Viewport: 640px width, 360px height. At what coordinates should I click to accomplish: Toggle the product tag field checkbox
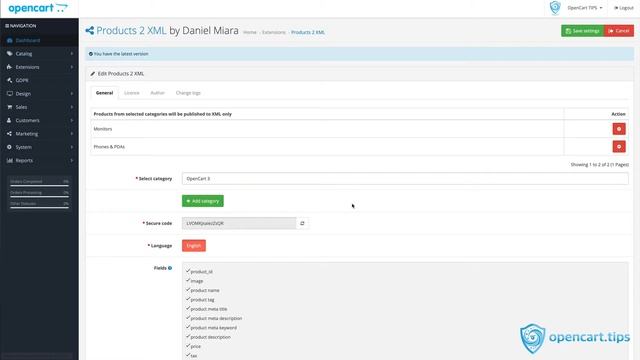tap(188, 299)
